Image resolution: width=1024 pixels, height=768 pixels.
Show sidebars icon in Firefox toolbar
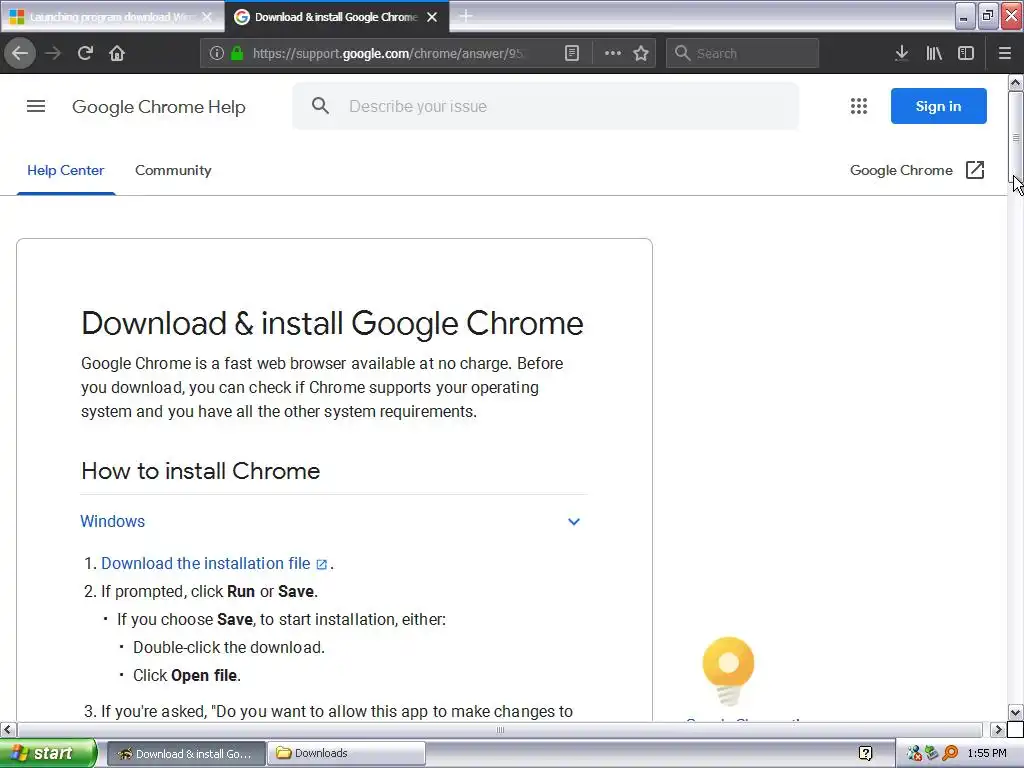966,53
